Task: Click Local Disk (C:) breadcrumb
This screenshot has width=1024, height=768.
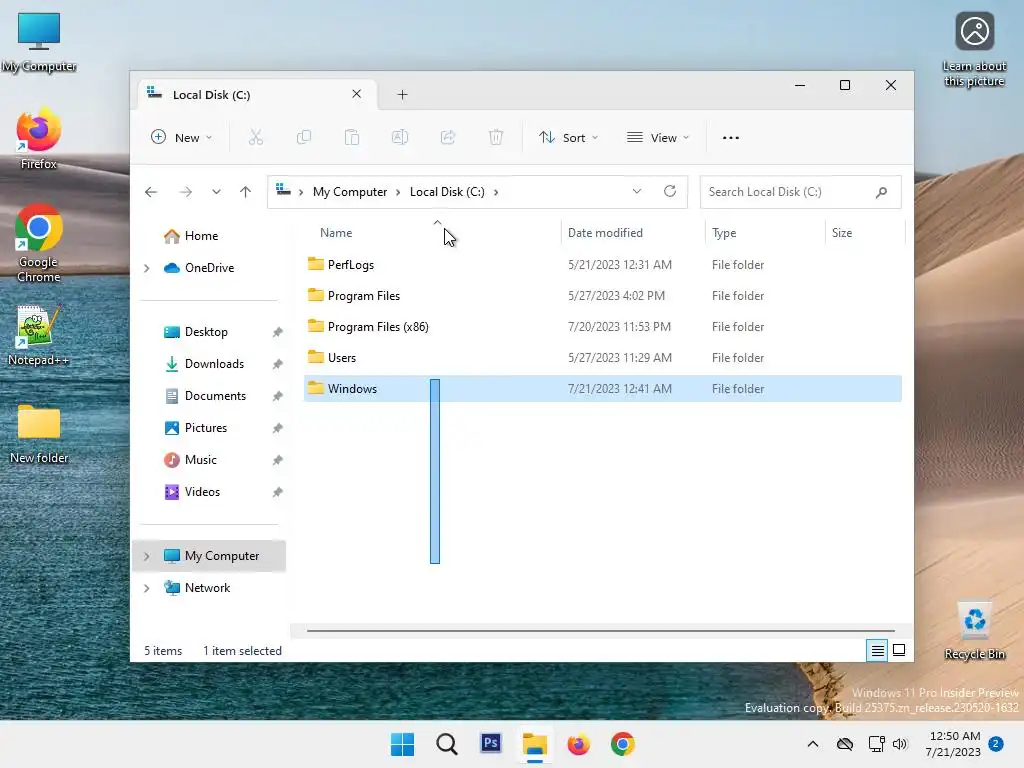Action: tap(447, 192)
